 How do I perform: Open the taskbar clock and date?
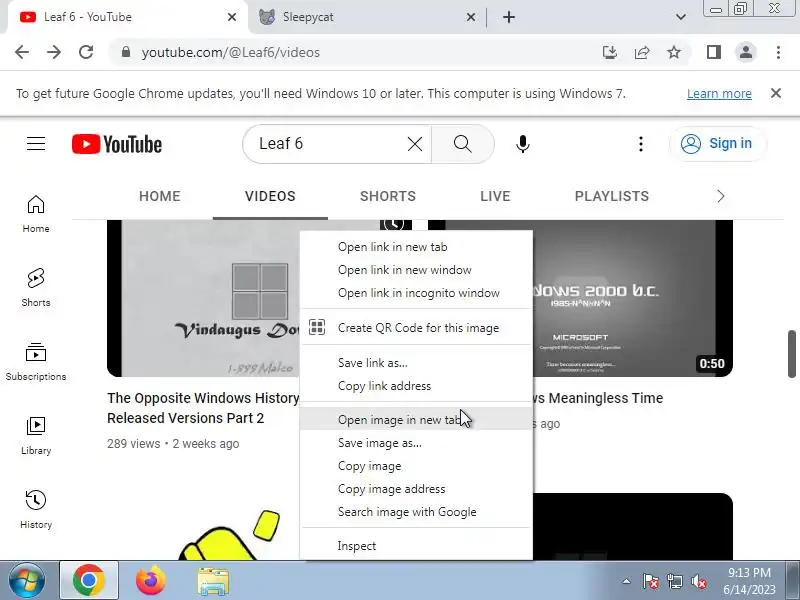[749, 581]
